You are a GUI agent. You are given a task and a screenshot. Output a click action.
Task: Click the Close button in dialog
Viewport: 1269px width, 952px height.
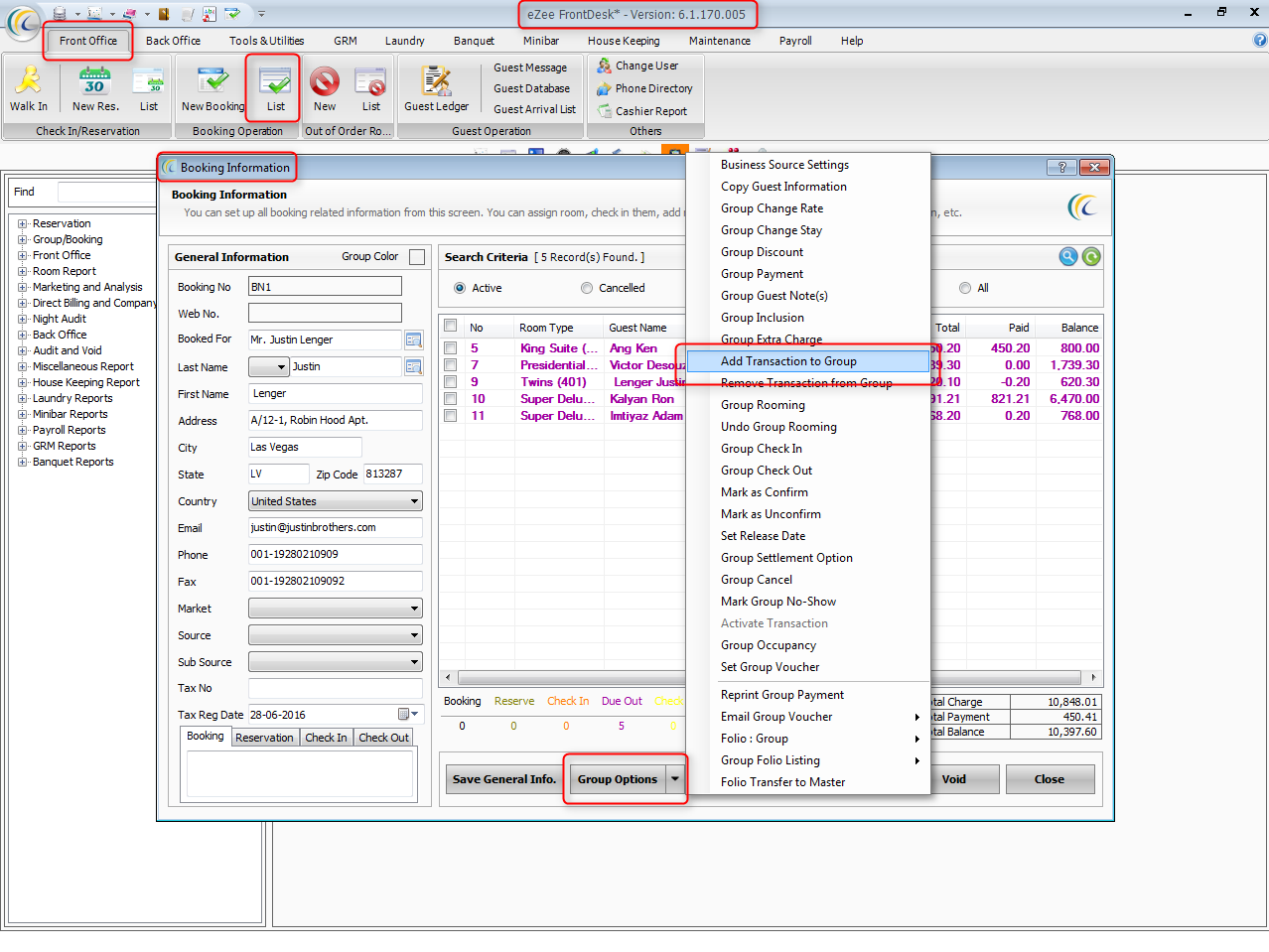click(1050, 779)
